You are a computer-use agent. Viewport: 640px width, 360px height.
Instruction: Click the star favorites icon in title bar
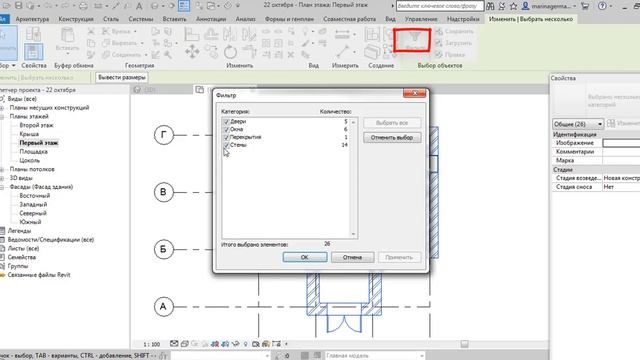[x=513, y=6]
